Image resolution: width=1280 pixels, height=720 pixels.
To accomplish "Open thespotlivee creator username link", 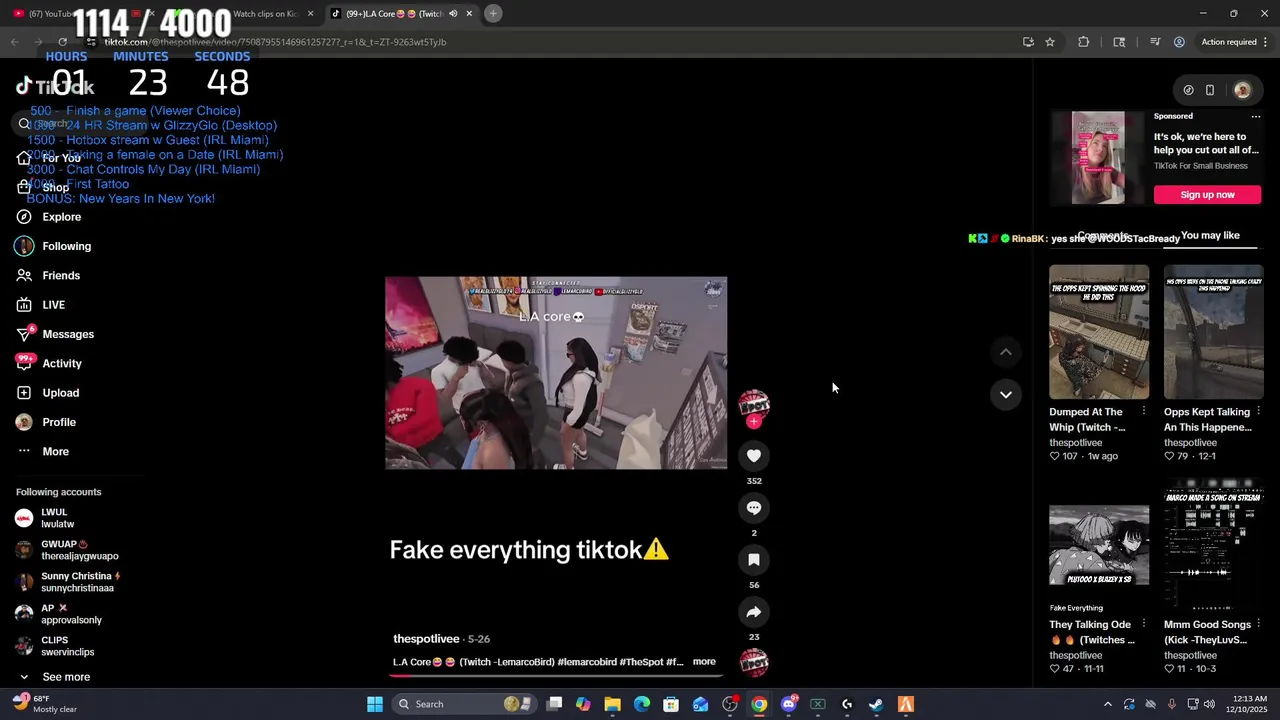I will [426, 639].
